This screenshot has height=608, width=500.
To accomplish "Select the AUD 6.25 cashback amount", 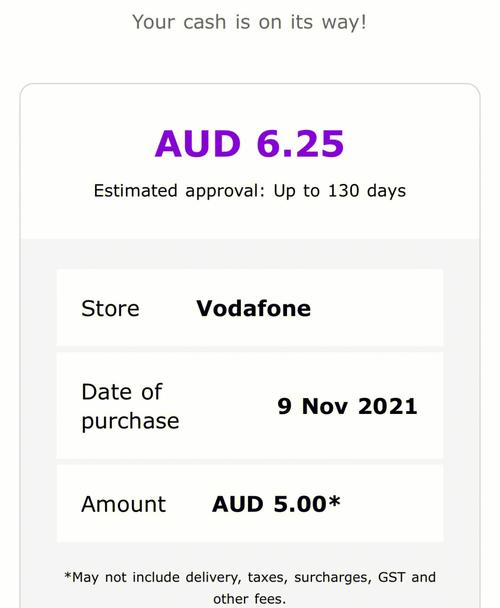I will pyautogui.click(x=249, y=144).
